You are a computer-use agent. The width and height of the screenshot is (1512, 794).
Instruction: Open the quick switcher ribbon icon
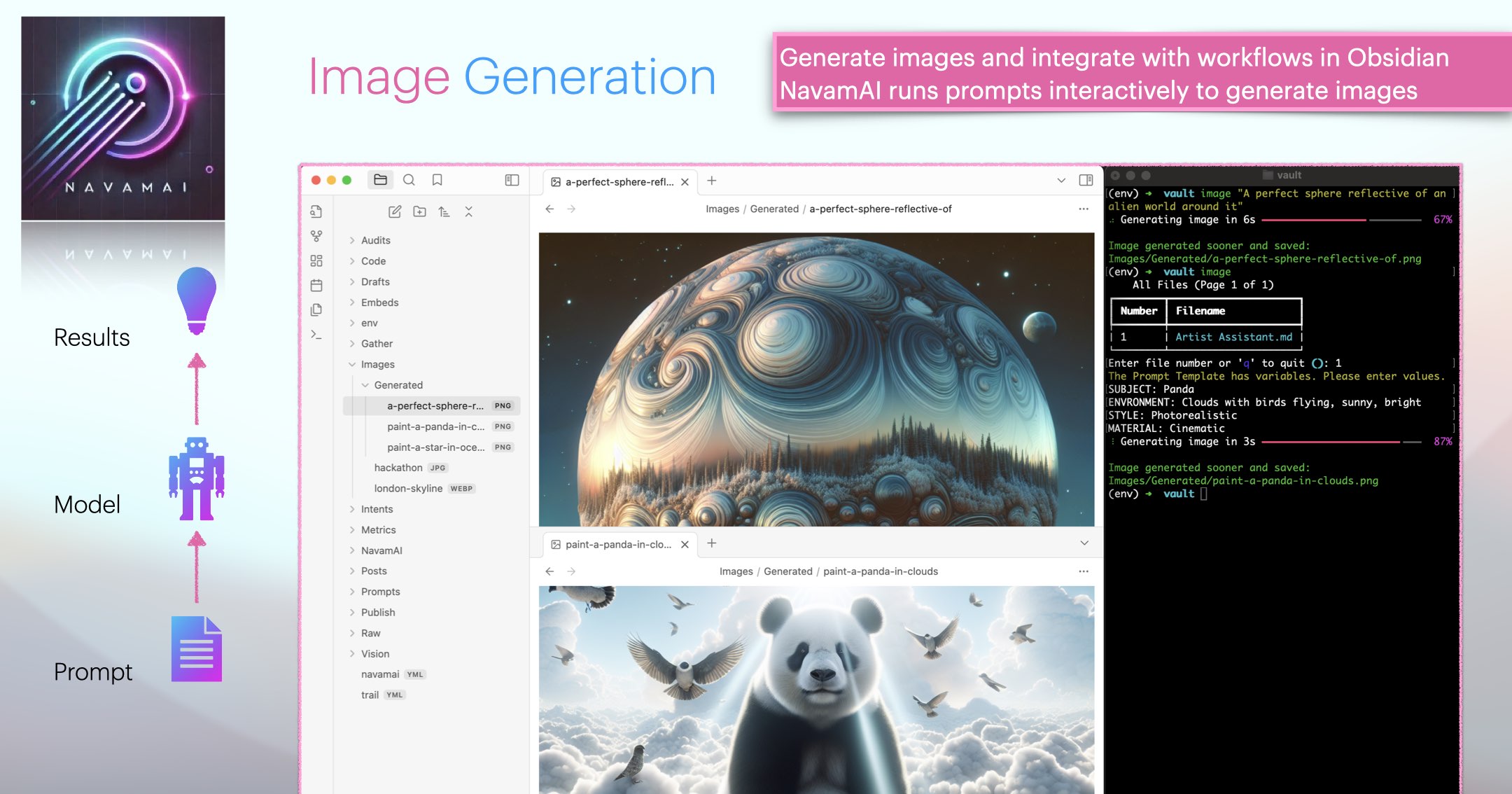316,211
